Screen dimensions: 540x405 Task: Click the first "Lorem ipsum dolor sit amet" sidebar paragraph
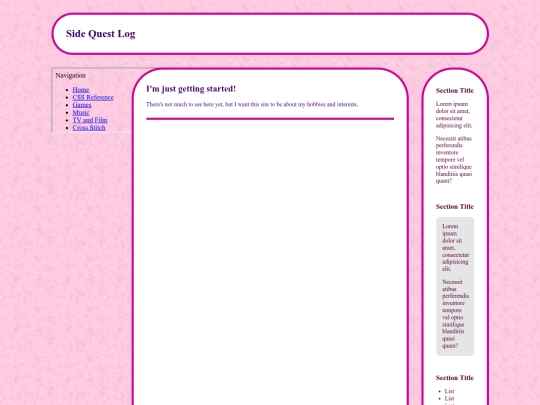point(454,115)
